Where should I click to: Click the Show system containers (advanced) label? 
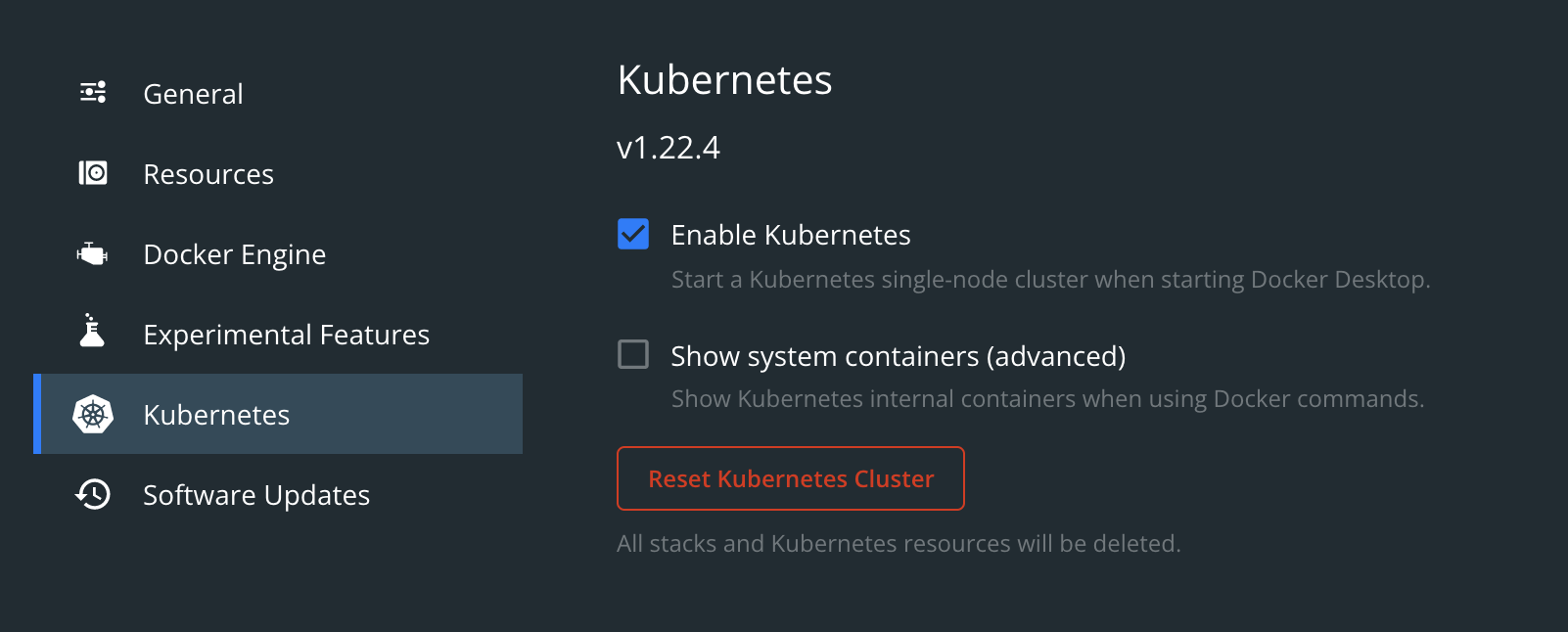point(899,356)
